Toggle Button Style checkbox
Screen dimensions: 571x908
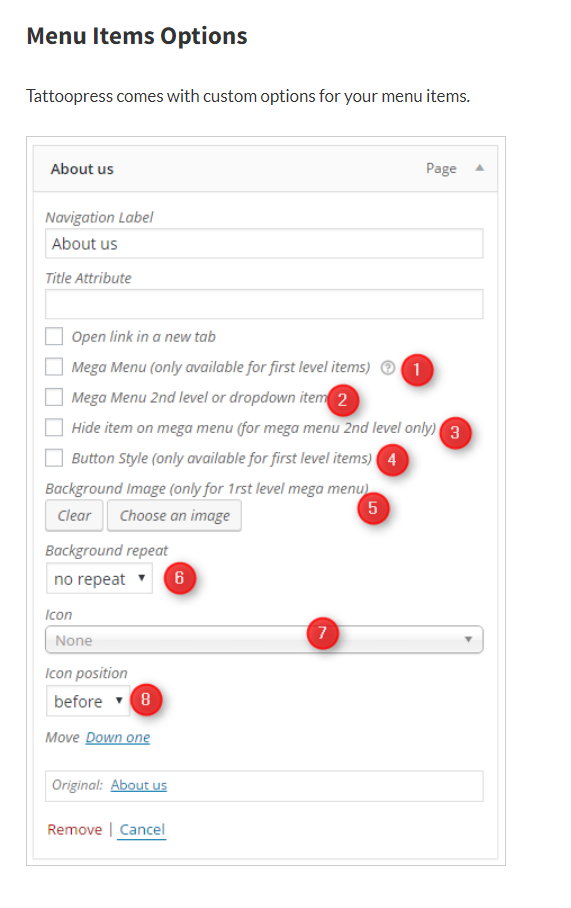point(54,457)
